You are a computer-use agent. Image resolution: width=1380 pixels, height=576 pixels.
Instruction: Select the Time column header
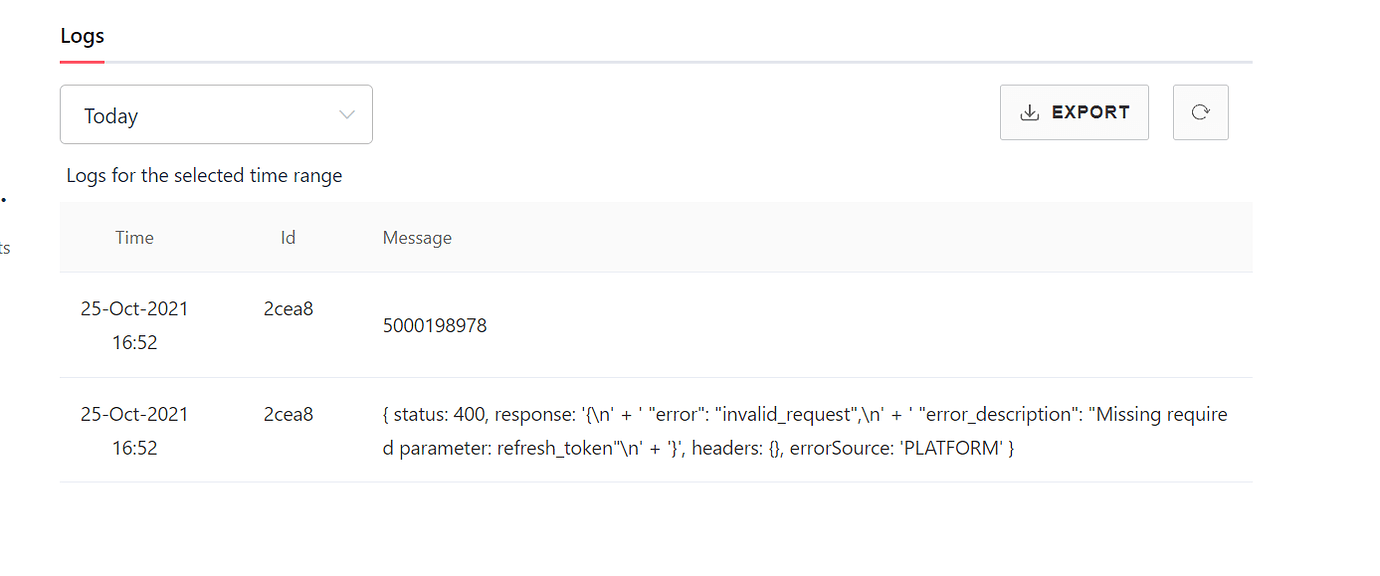click(134, 237)
